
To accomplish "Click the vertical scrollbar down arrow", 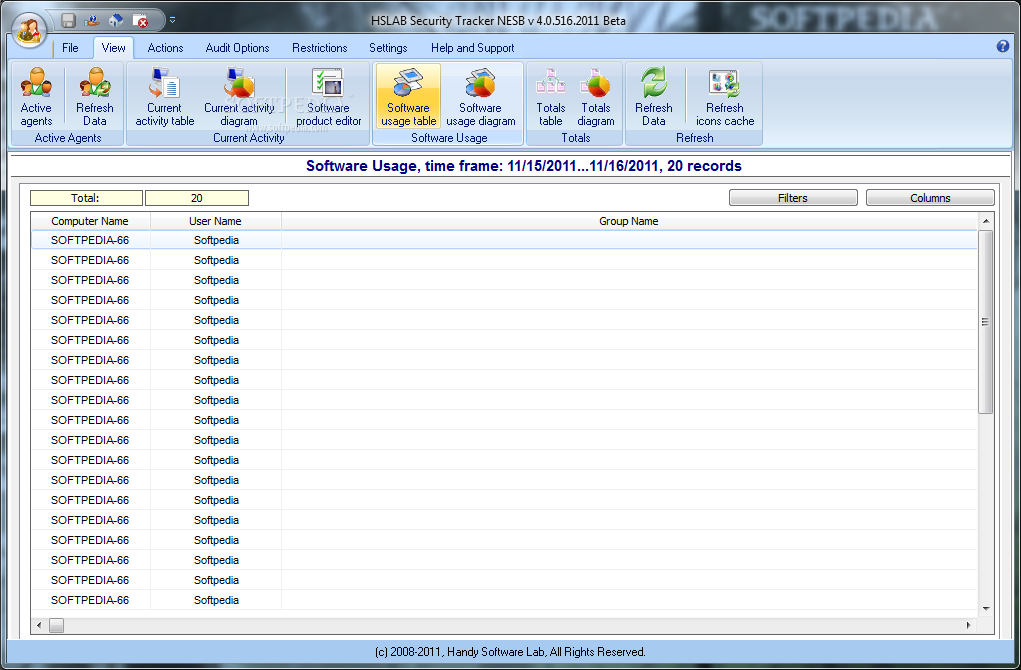I will coord(986,609).
